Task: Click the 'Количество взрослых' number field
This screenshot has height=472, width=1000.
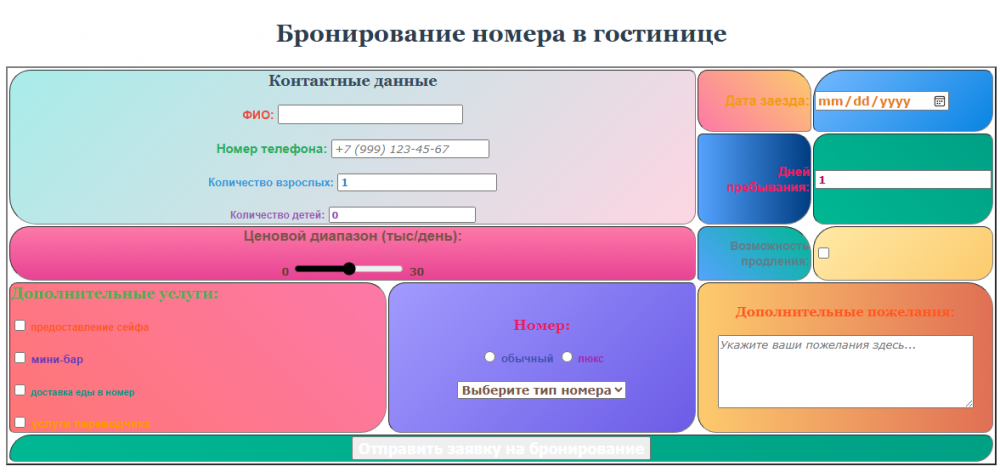Action: point(417,182)
